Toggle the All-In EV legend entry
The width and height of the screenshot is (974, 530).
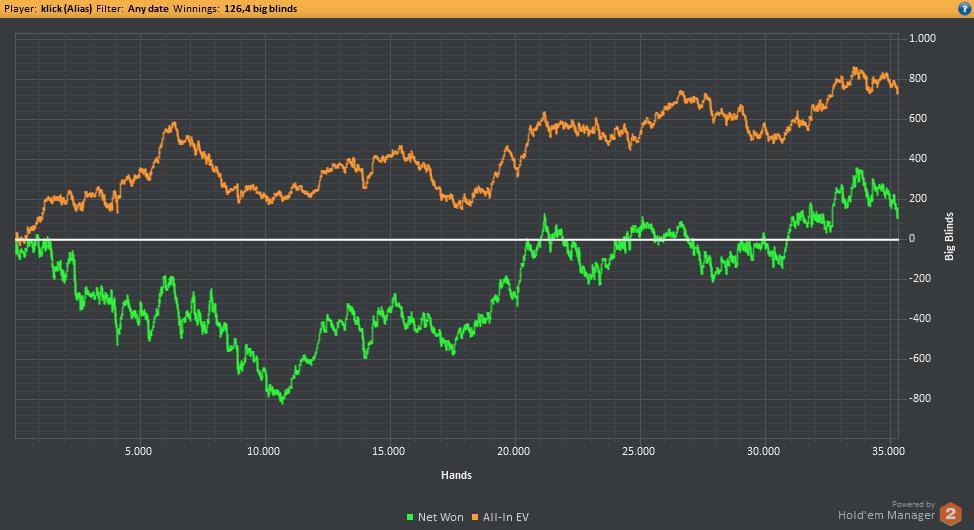[500, 517]
